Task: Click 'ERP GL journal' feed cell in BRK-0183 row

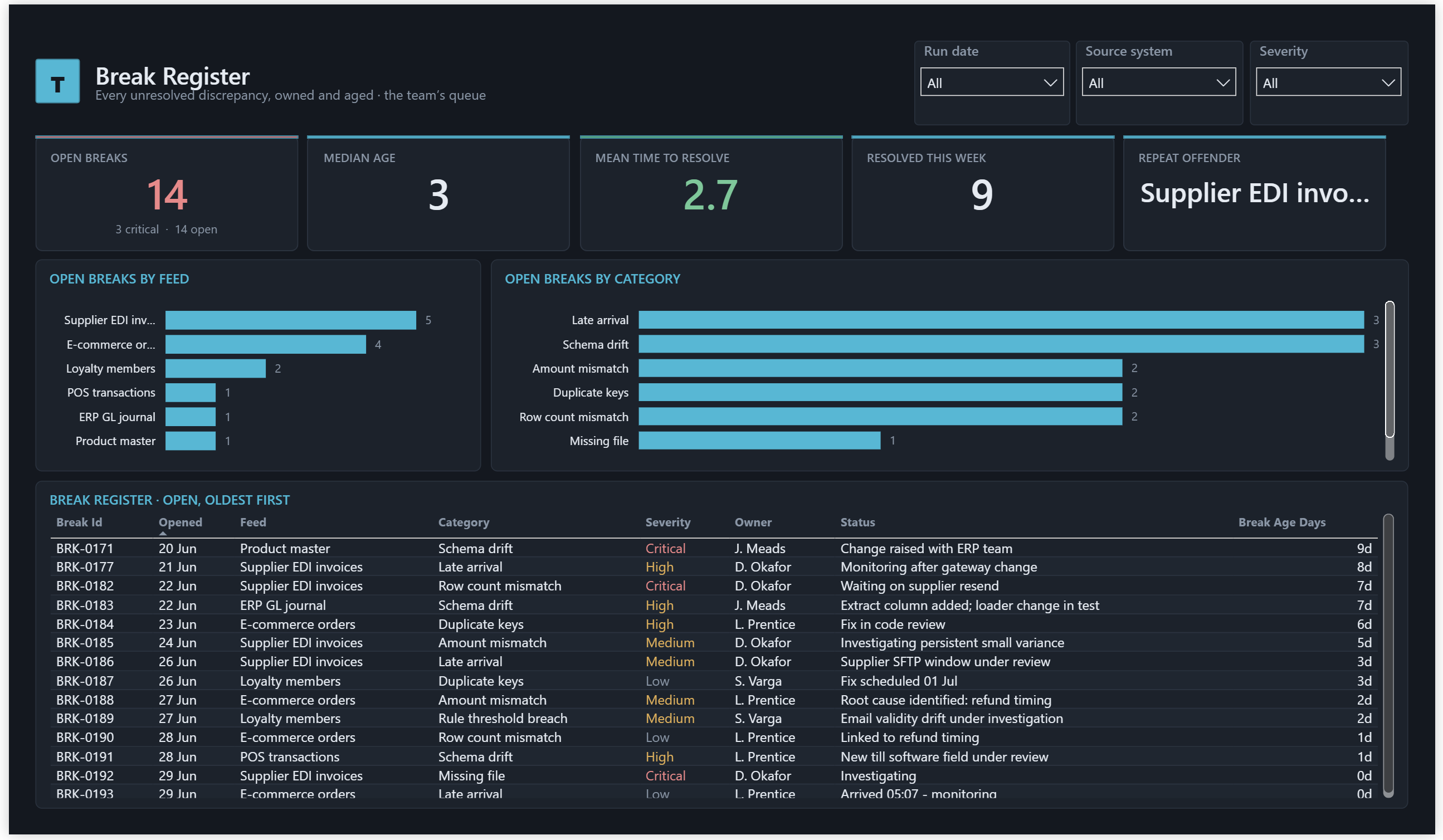Action: [283, 605]
